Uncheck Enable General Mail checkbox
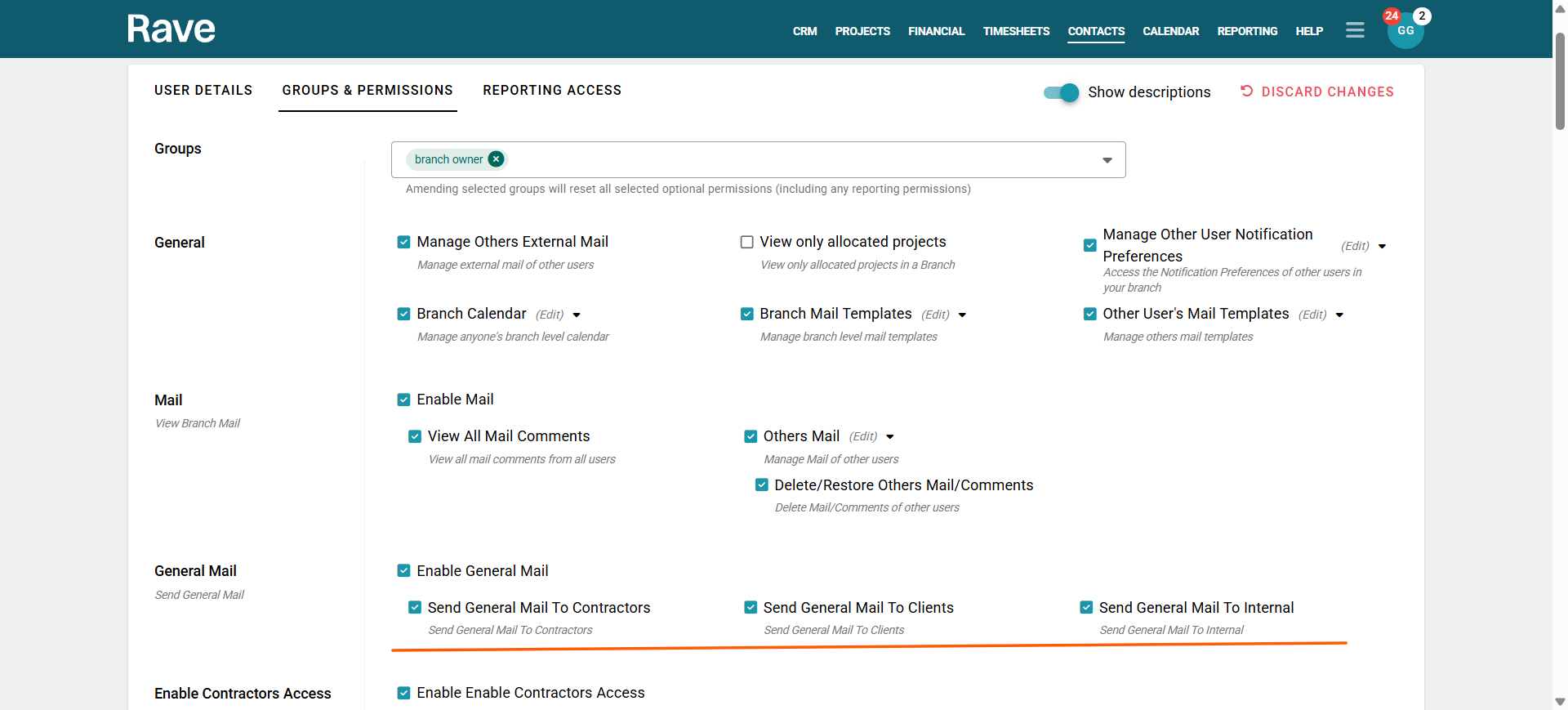The width and height of the screenshot is (1568, 710). pos(403,571)
